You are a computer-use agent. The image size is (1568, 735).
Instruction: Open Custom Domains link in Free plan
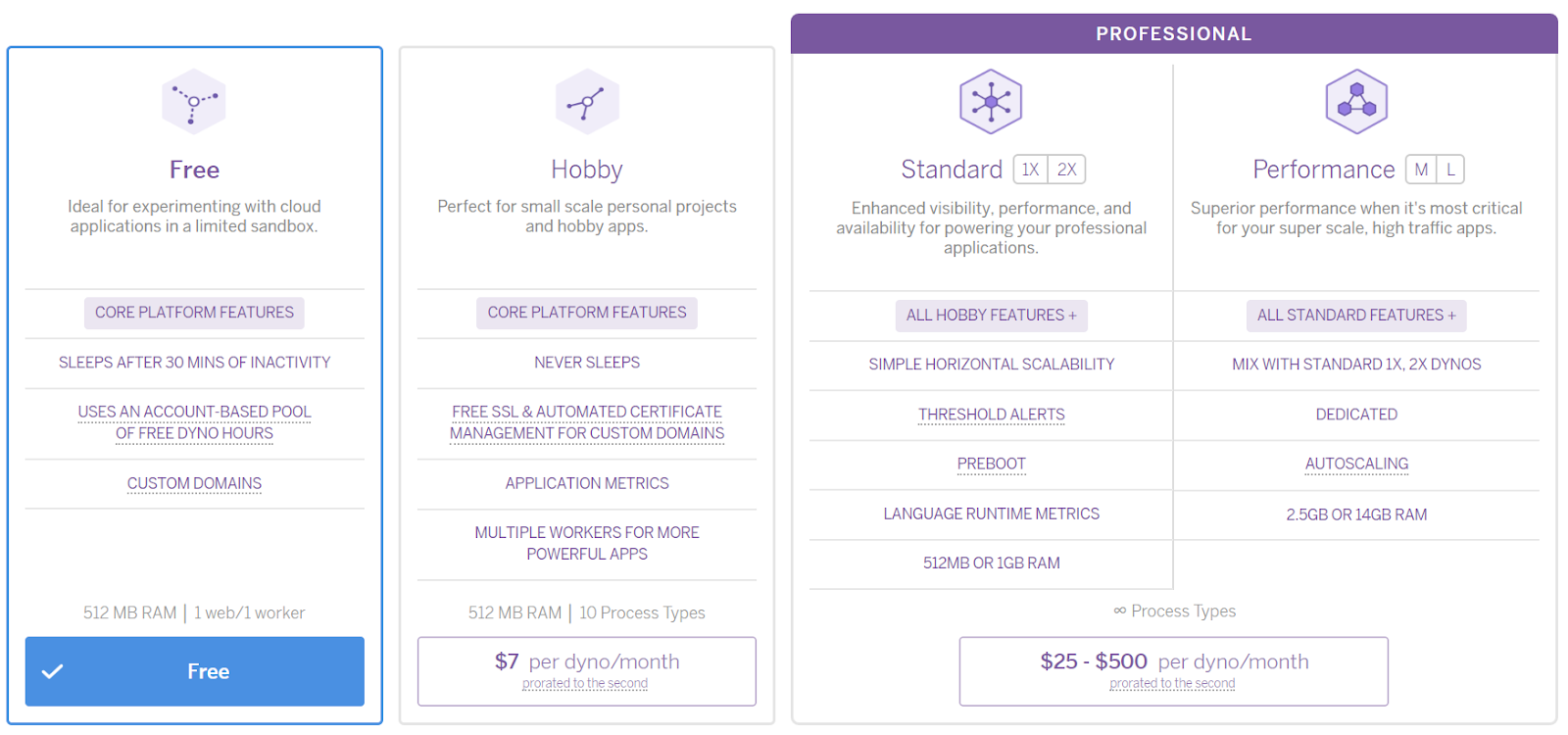click(x=194, y=483)
